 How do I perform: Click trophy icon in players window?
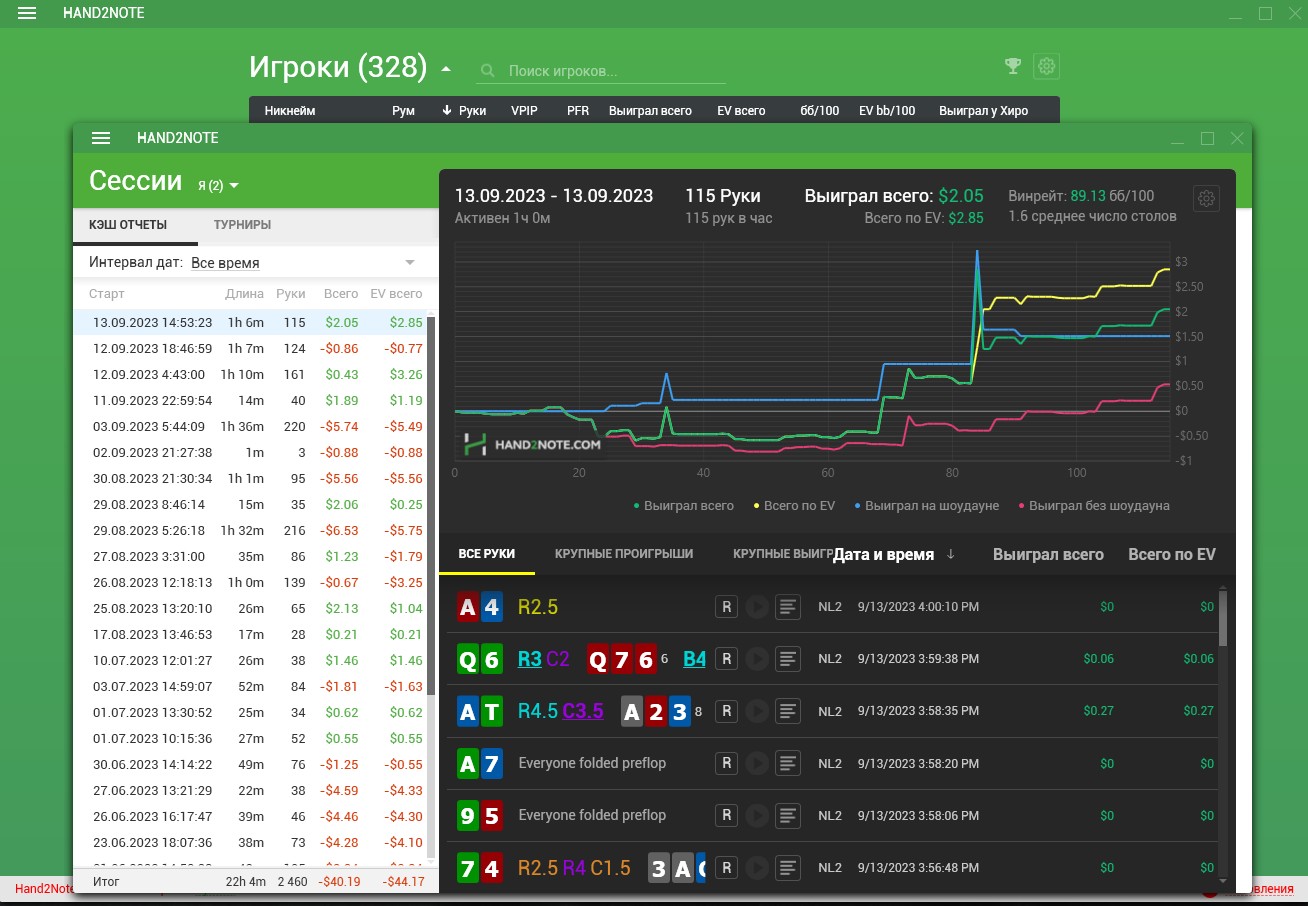point(1013,66)
